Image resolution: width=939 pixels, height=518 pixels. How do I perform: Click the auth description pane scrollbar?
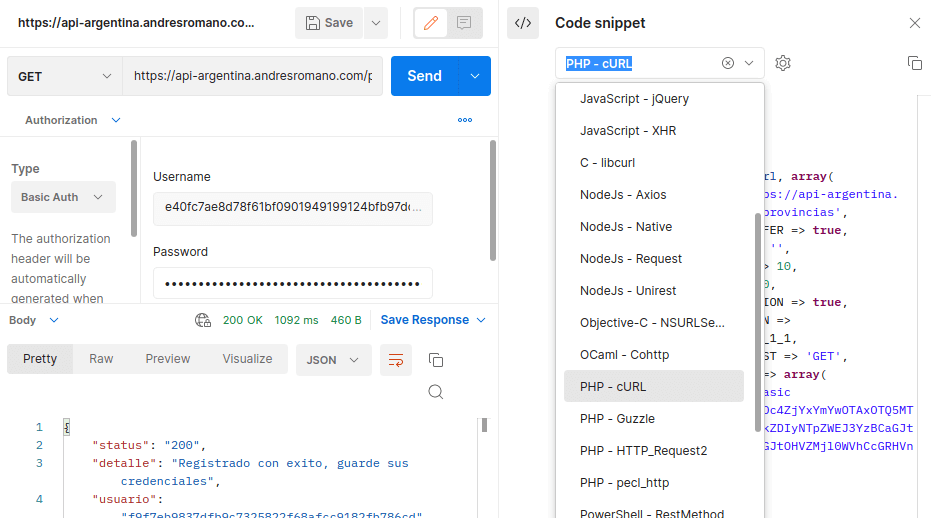134,188
